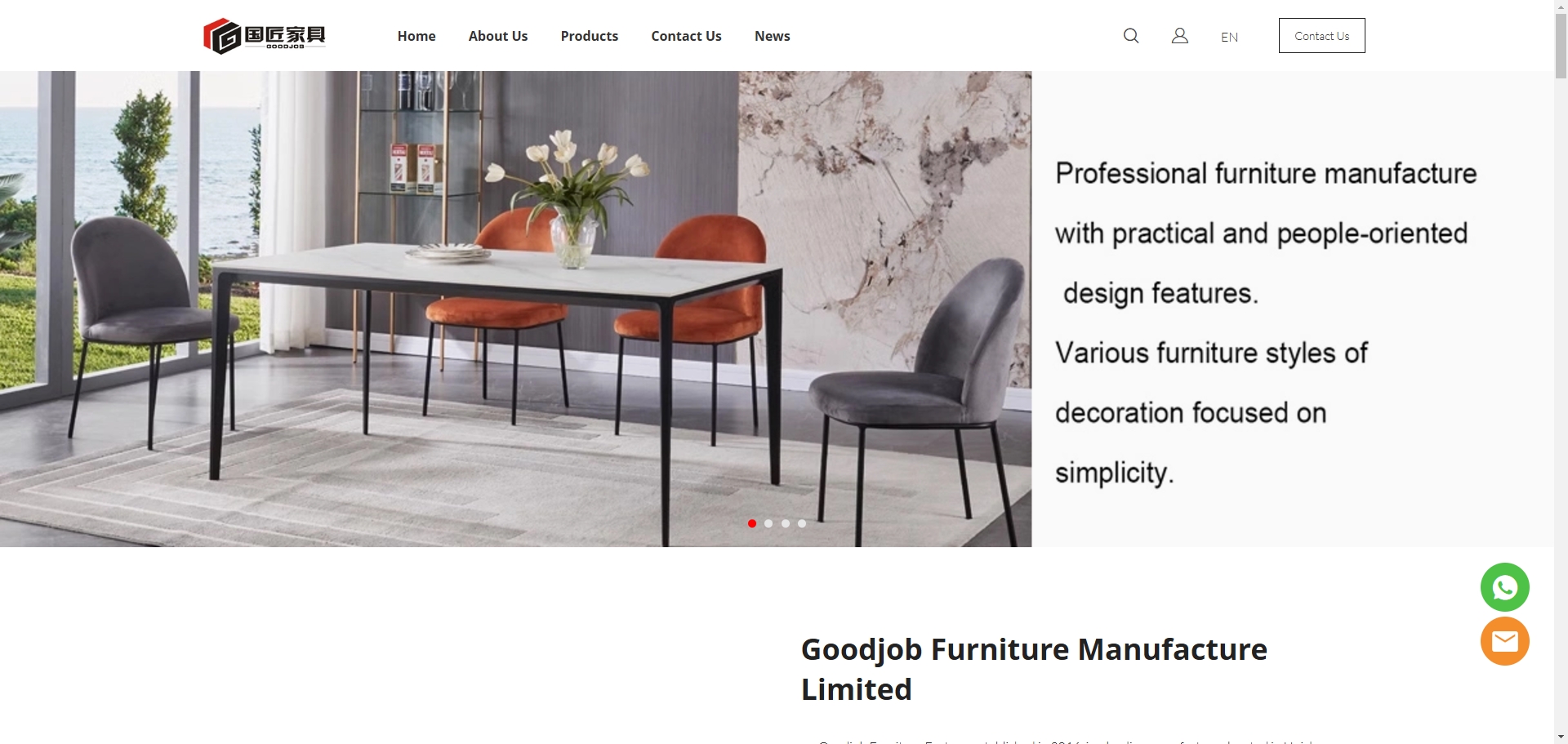The height and width of the screenshot is (744, 1568).
Task: Open the user account icon
Action: pos(1180,36)
